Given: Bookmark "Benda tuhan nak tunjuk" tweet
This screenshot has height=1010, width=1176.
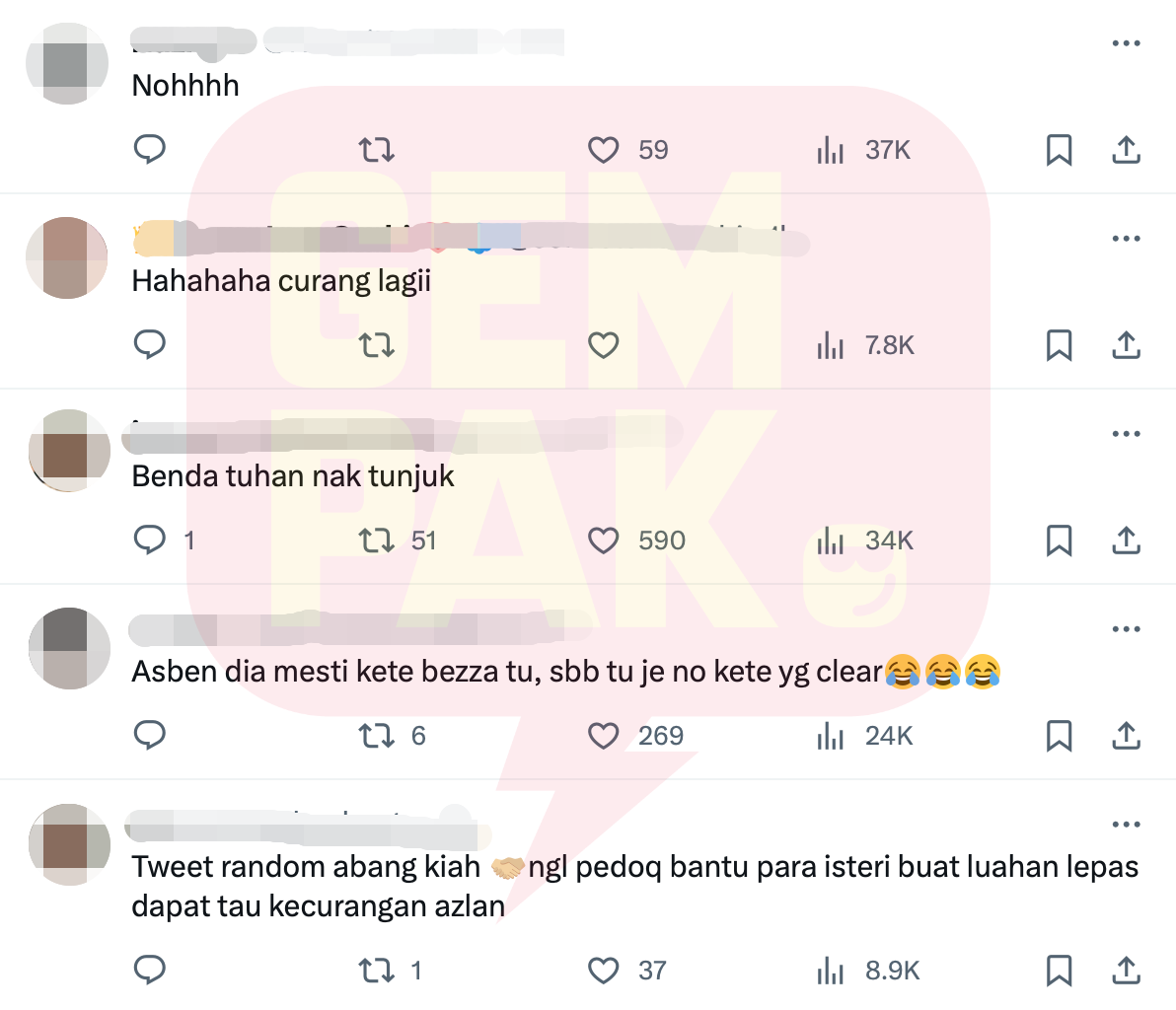Looking at the screenshot, I should pos(1059,541).
